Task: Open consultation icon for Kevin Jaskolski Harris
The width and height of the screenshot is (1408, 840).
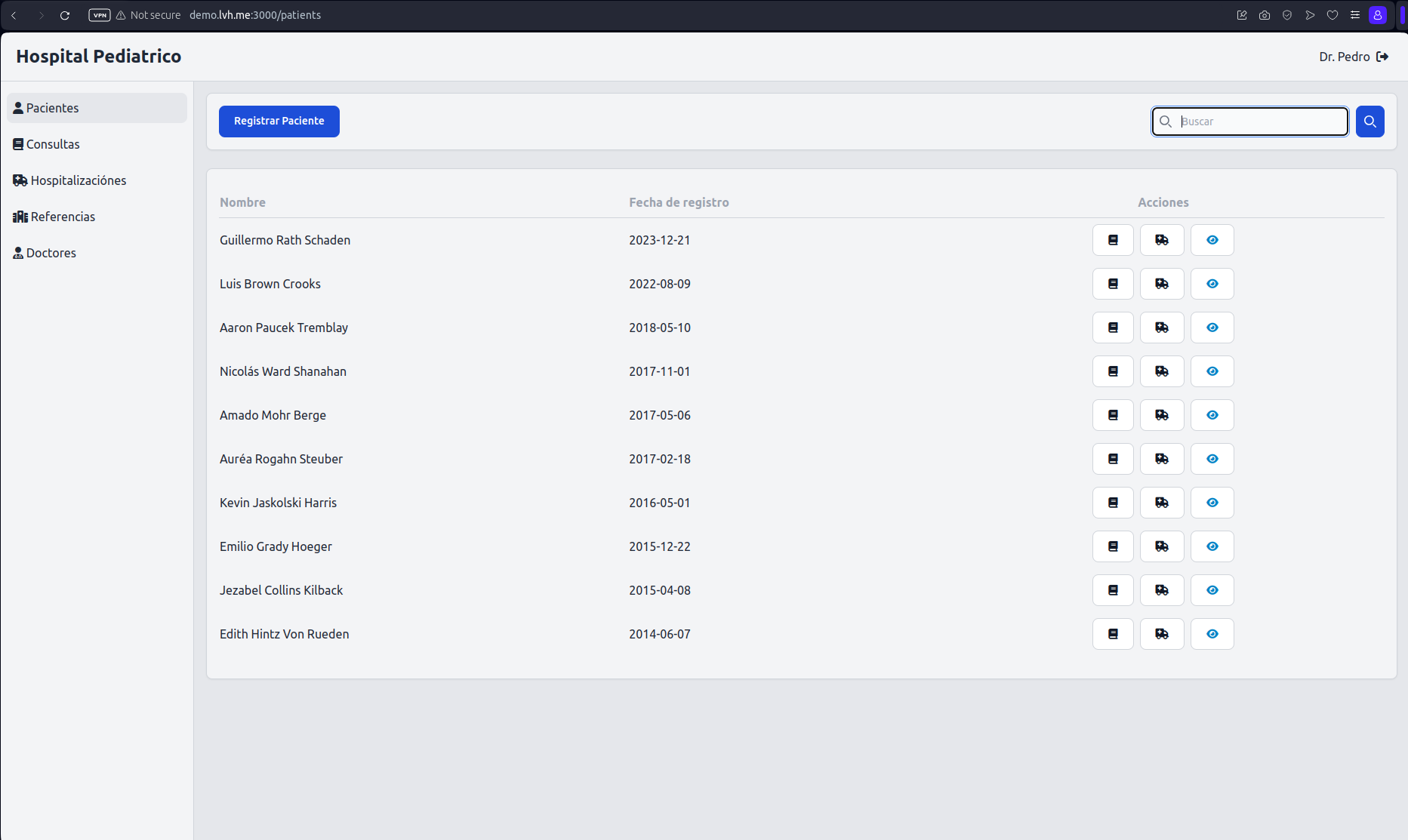Action: pyautogui.click(x=1113, y=503)
